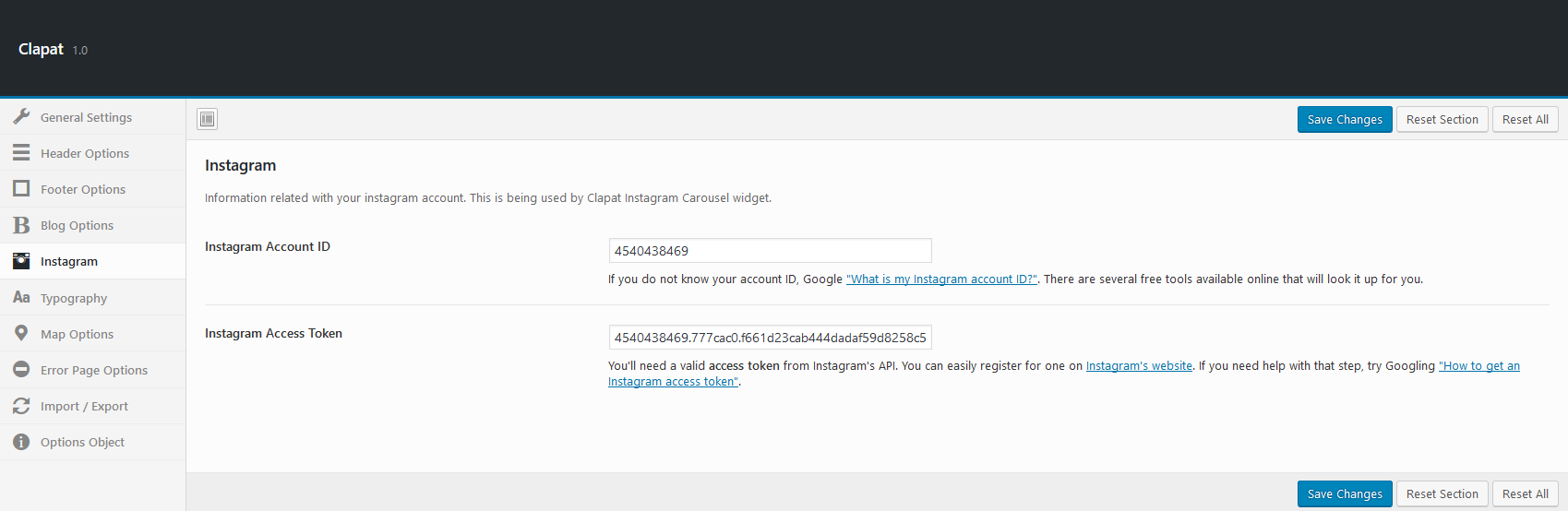Click the top Reset All button
The image size is (1568, 511).
coord(1526,119)
